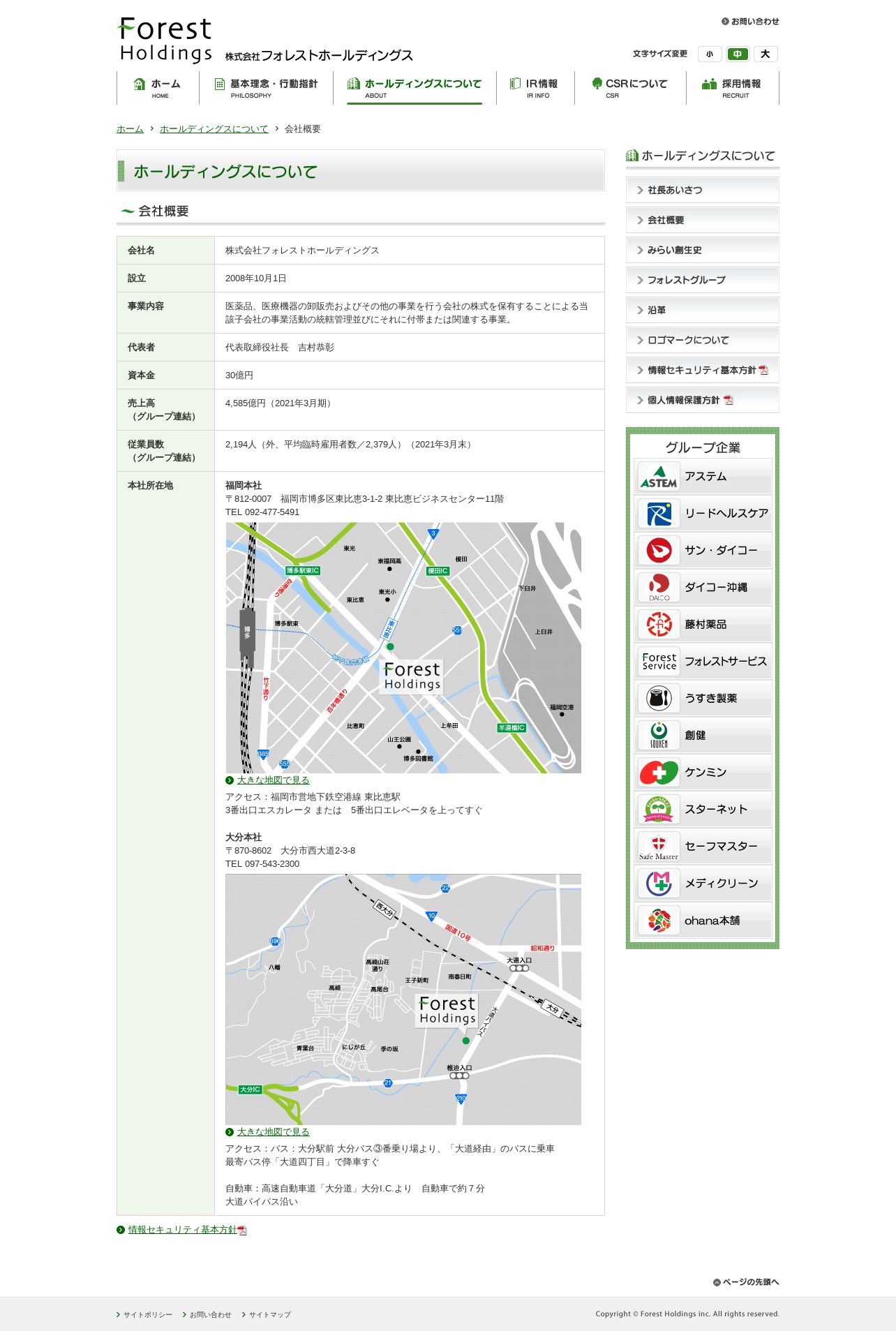This screenshot has height=1331, width=896.
Task: Click the Forest Holdings header logo
Action: pos(165,40)
